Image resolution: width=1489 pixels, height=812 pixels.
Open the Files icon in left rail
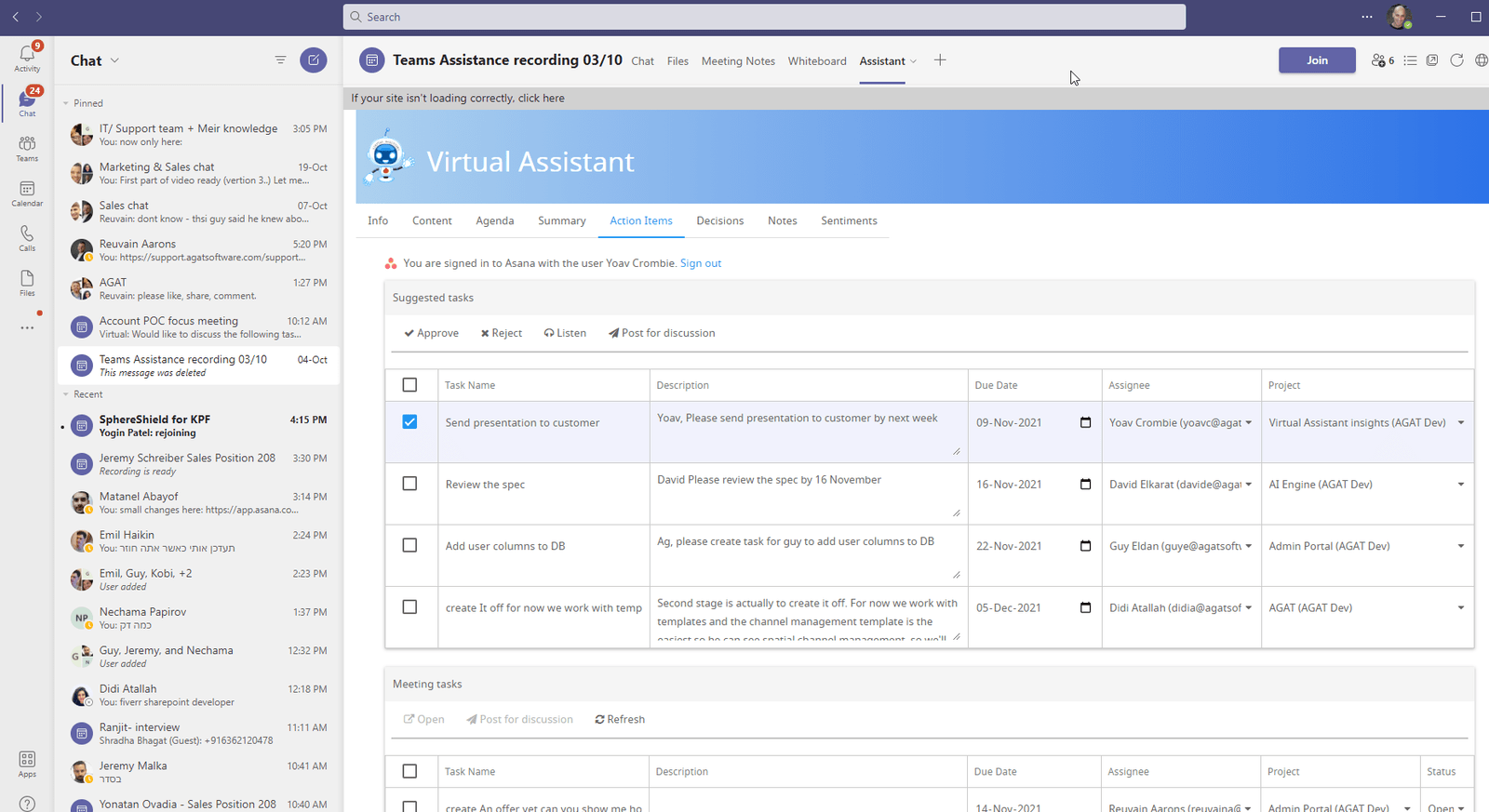(27, 283)
